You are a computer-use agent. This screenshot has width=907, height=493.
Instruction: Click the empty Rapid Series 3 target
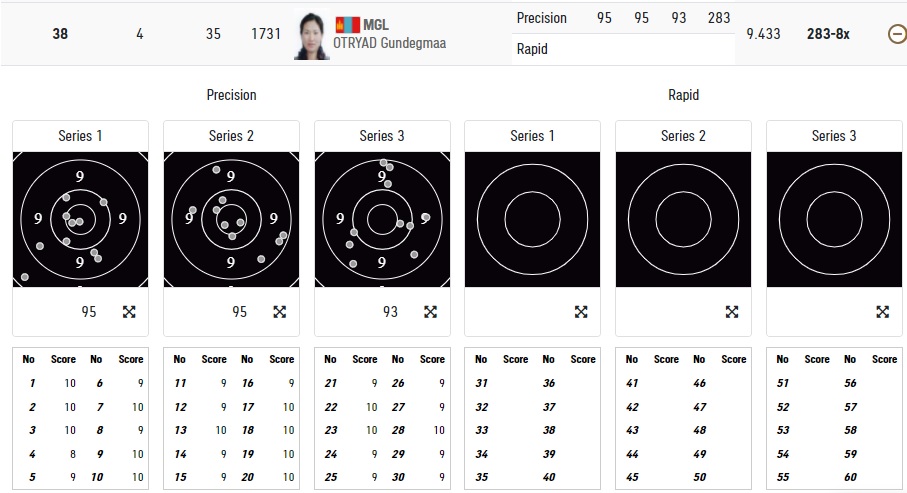point(834,219)
